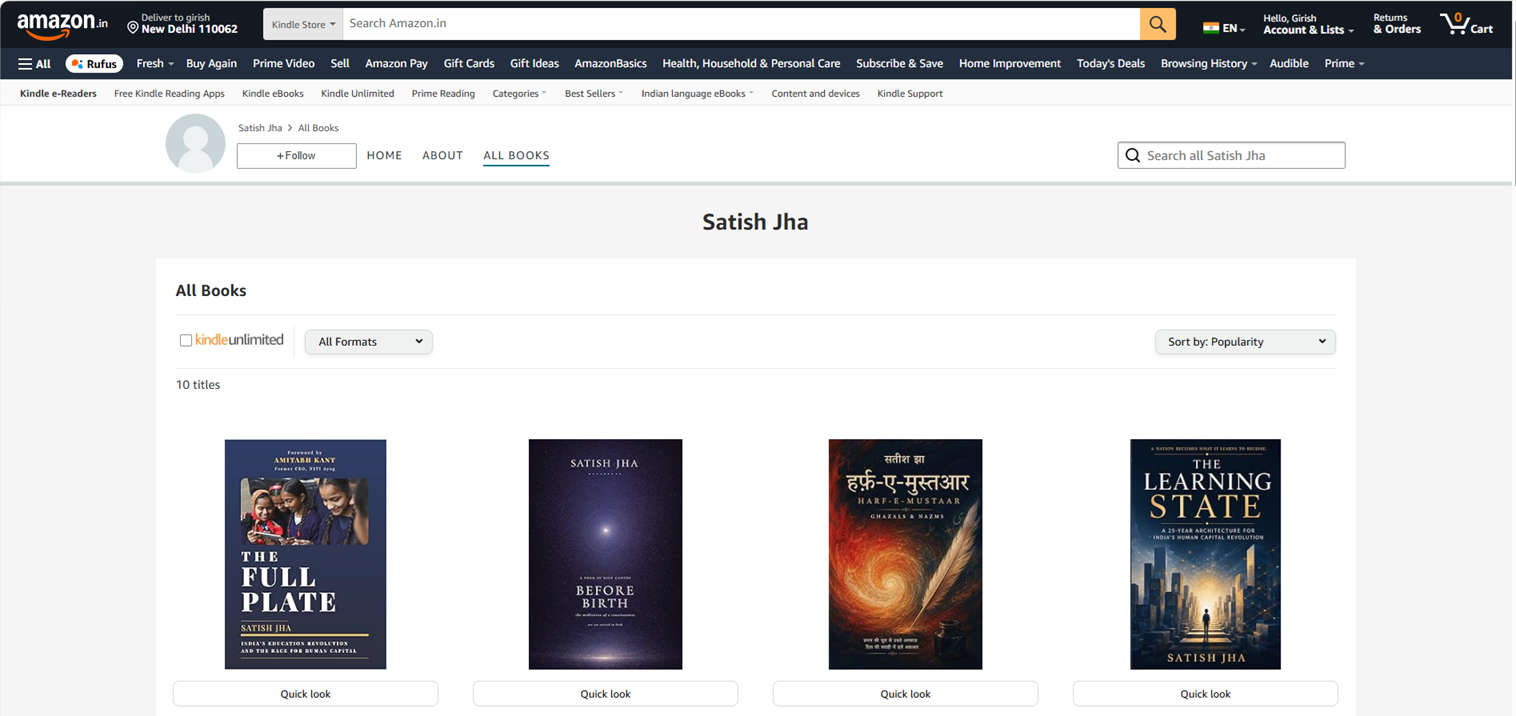
Task: Open Gift Cards link
Action: click(469, 63)
